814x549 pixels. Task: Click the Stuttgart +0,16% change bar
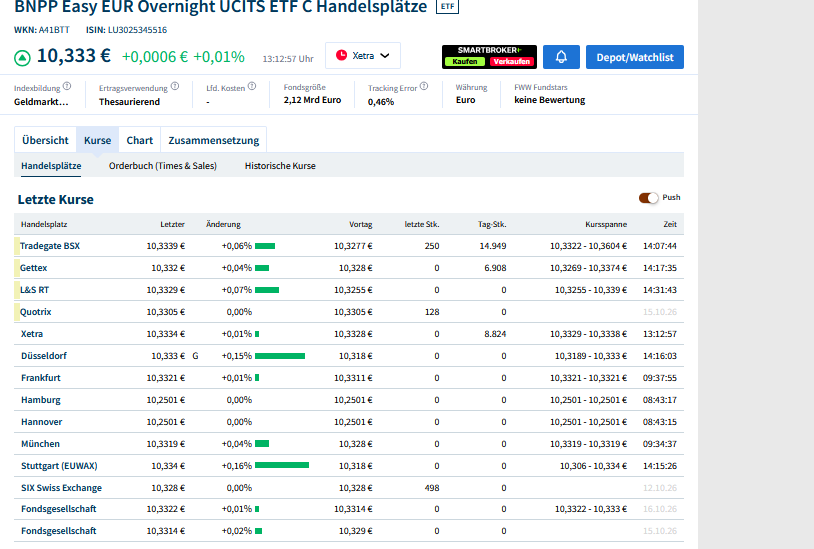click(x=282, y=465)
